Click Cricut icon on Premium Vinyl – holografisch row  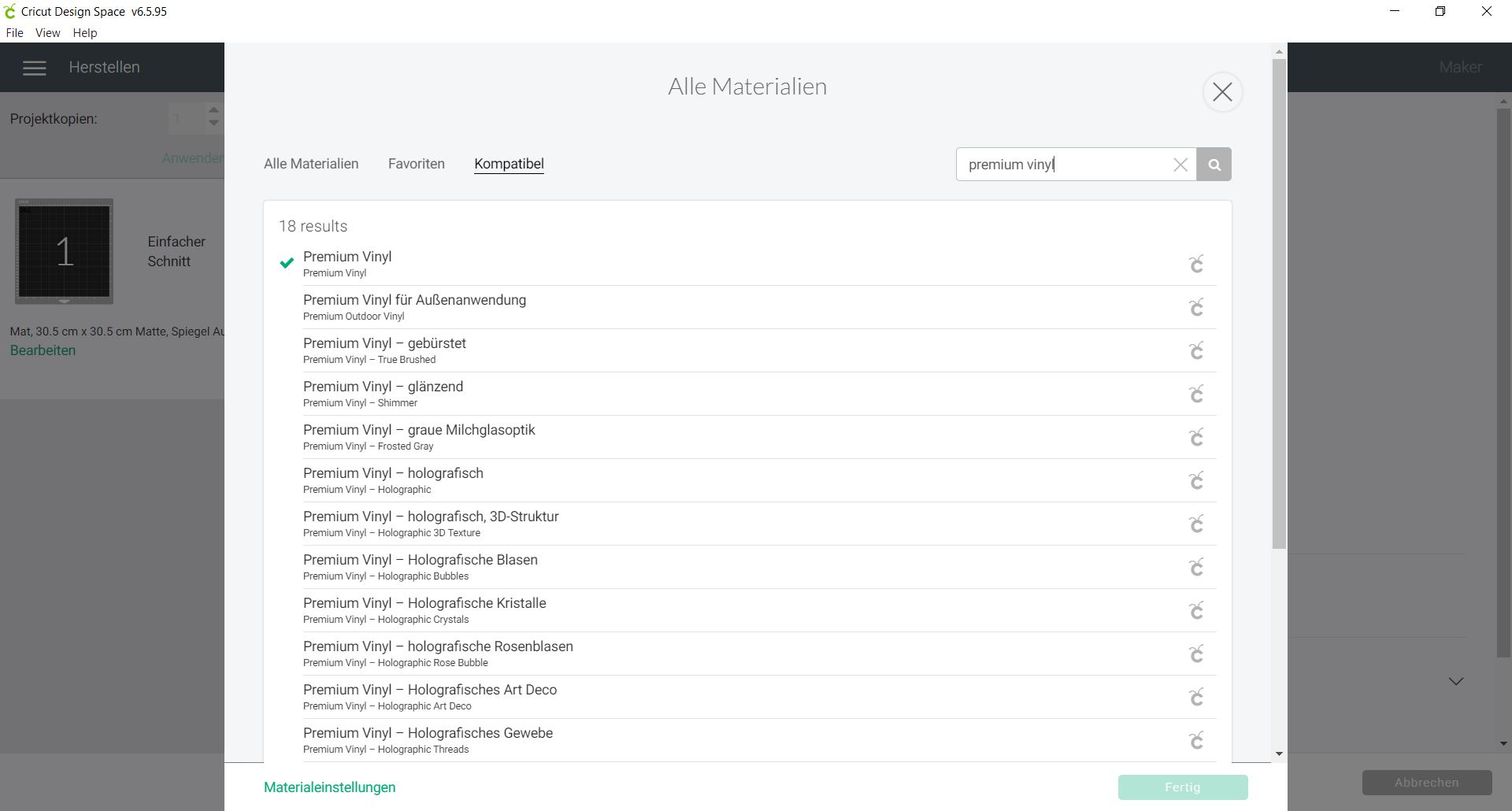[1196, 480]
